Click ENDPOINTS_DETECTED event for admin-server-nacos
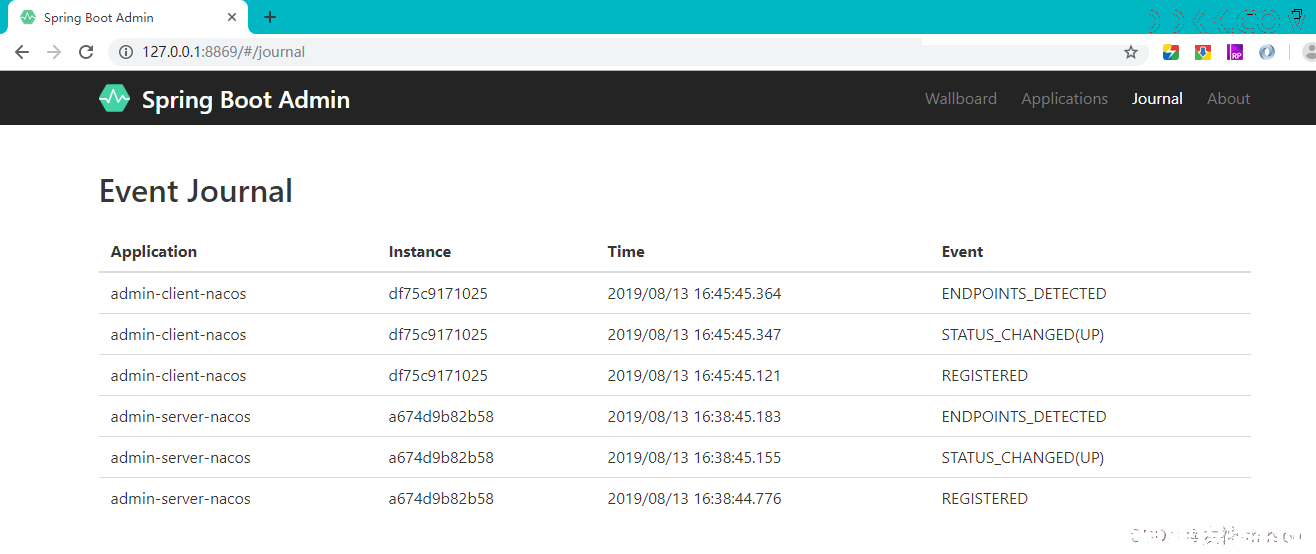 pyautogui.click(x=1024, y=417)
